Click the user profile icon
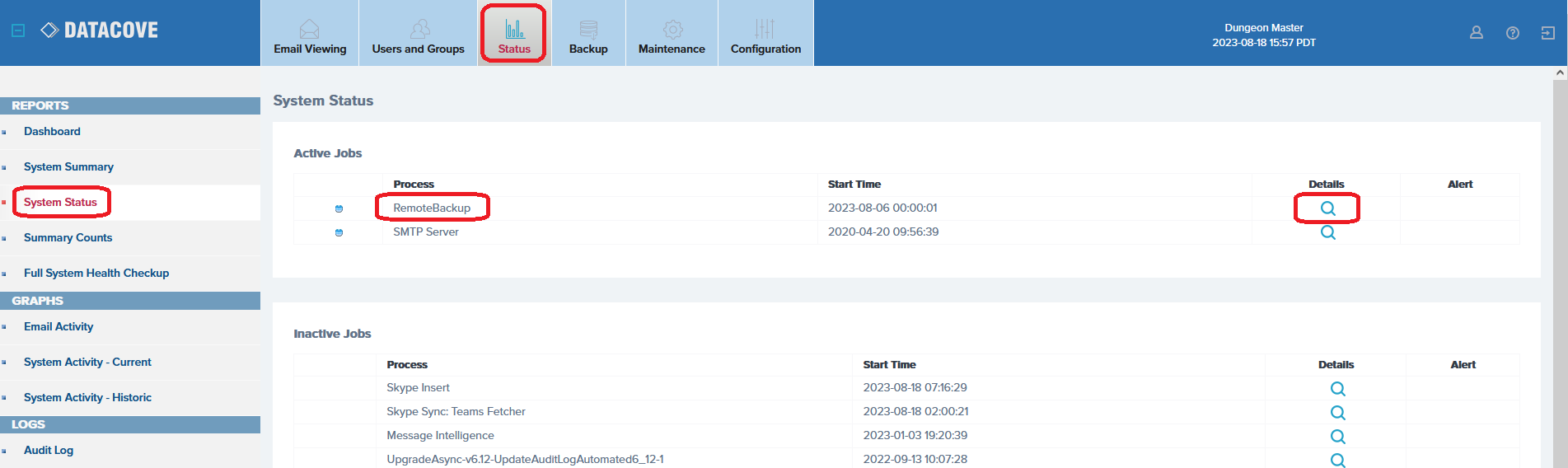 pyautogui.click(x=1476, y=33)
